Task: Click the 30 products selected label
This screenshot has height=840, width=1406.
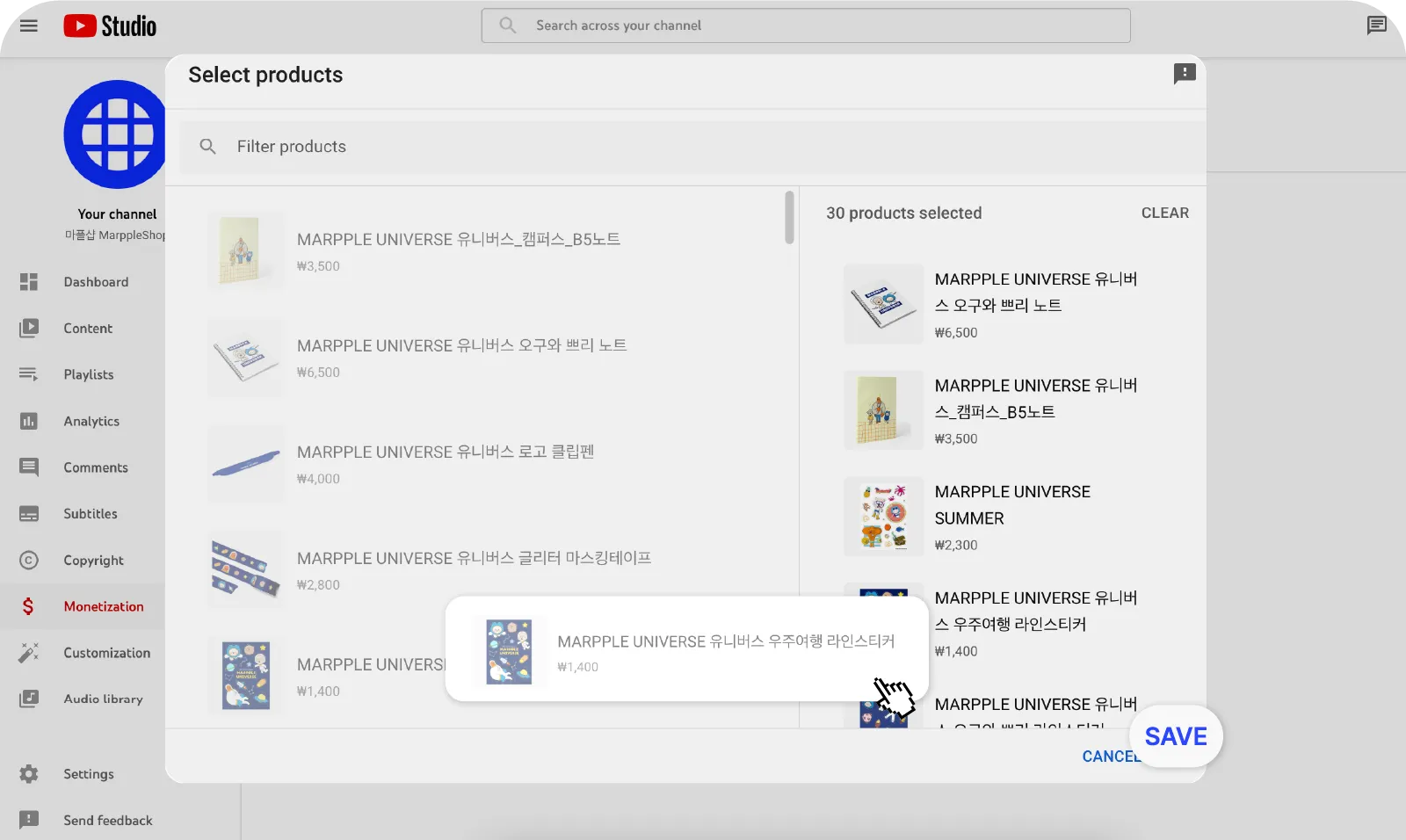Action: tap(903, 213)
